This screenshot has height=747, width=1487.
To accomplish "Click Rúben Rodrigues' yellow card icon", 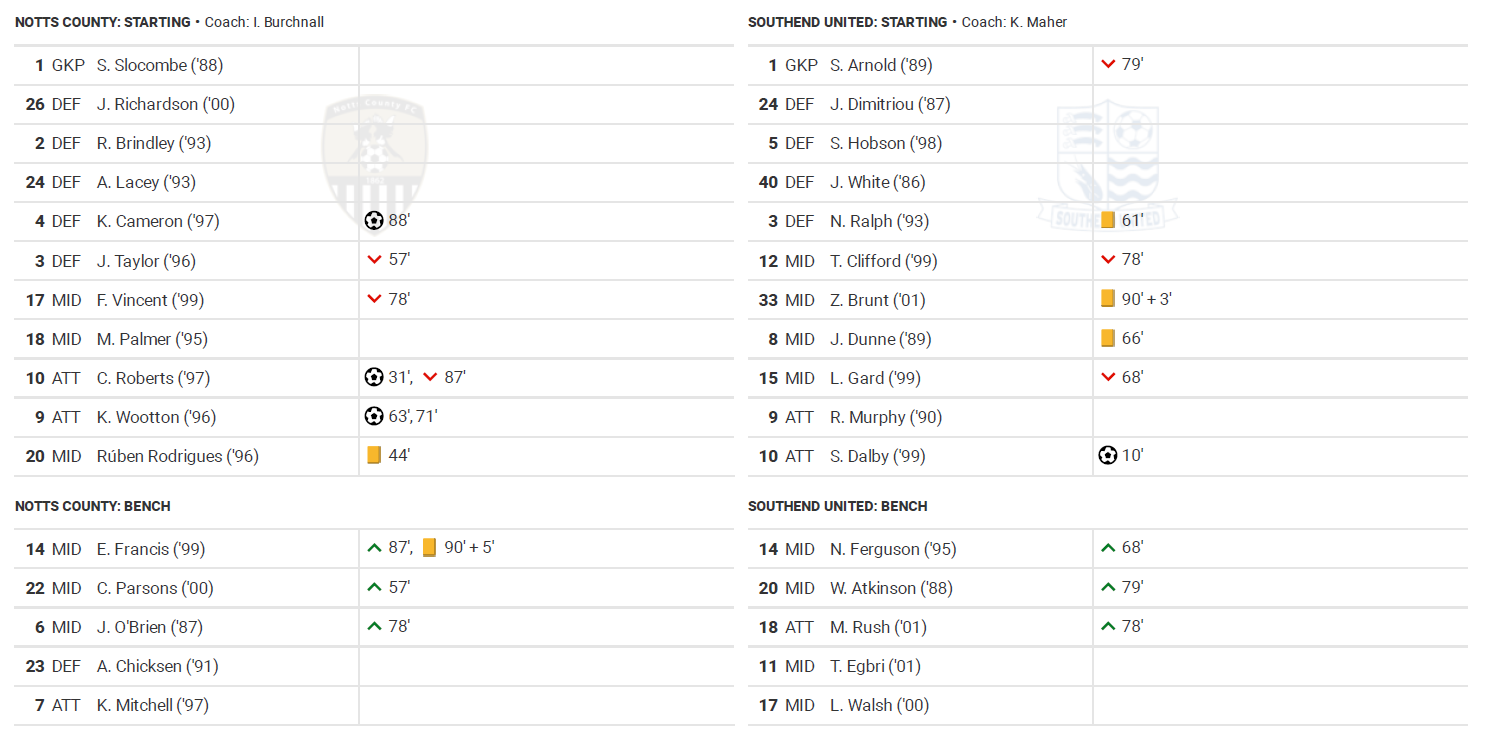I will coord(374,456).
